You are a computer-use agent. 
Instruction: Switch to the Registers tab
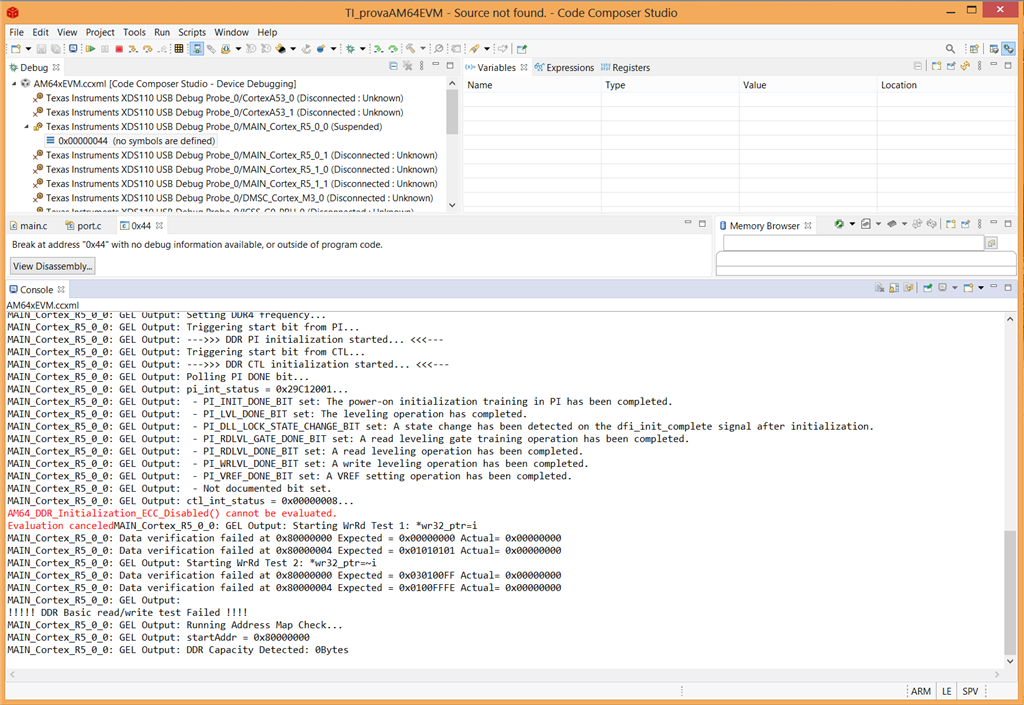point(625,67)
